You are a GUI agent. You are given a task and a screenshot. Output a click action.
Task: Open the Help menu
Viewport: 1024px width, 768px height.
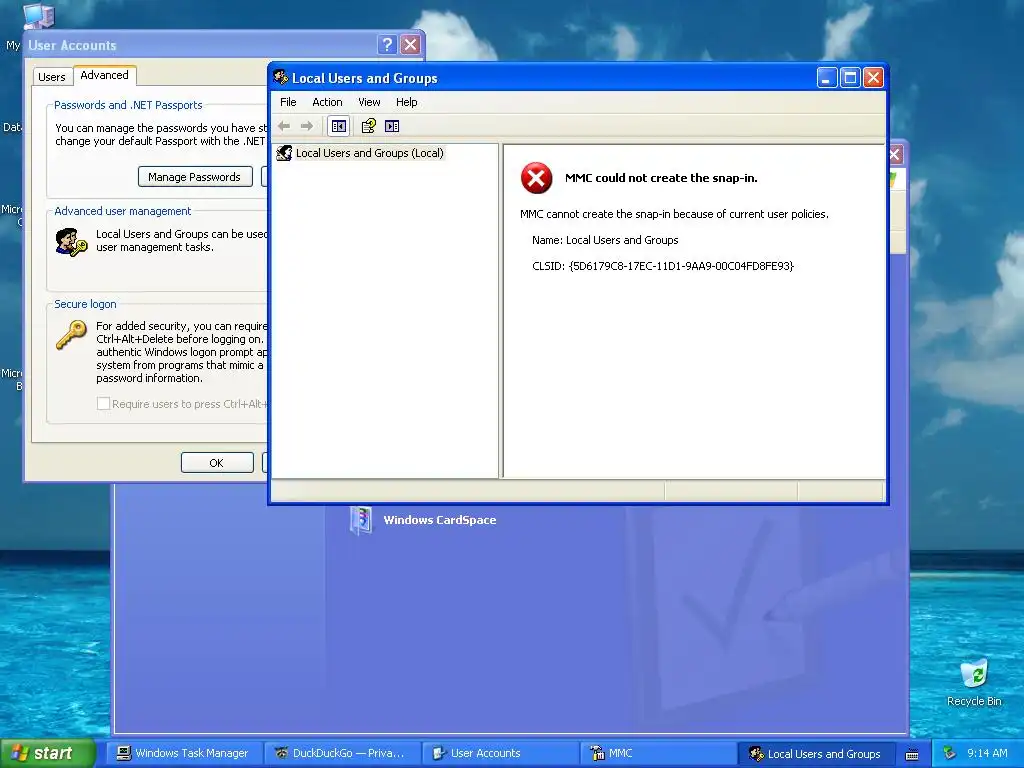pyautogui.click(x=406, y=102)
